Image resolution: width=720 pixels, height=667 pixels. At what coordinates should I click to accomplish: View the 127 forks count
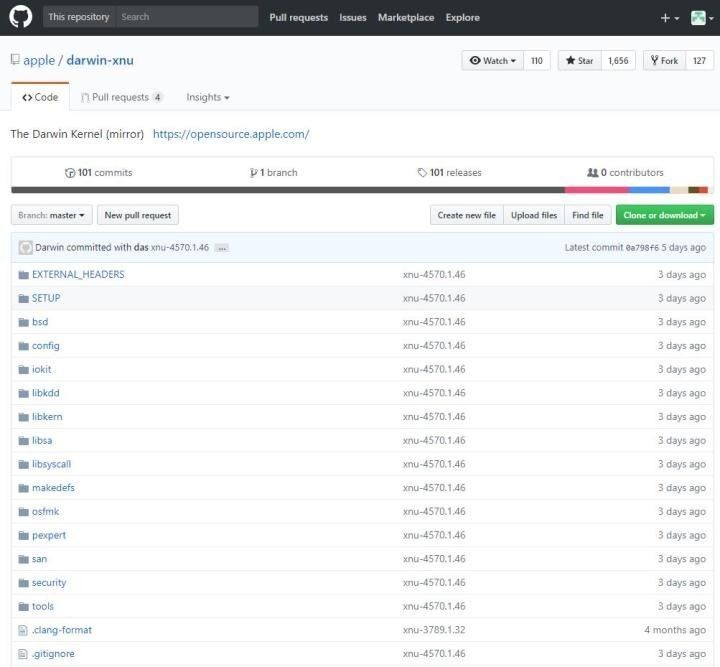[699, 61]
